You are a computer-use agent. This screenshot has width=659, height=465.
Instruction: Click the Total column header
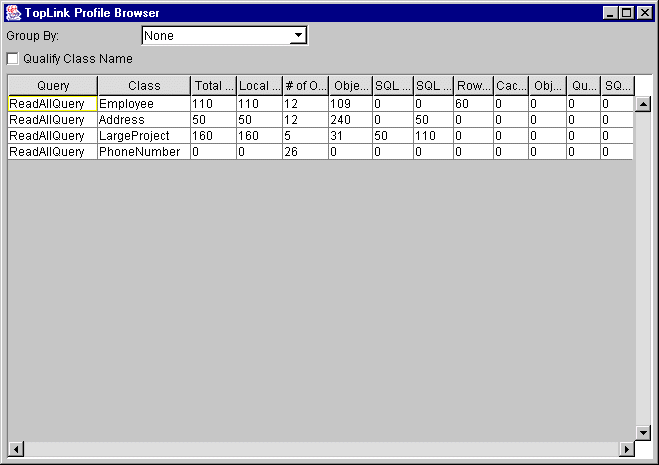214,86
